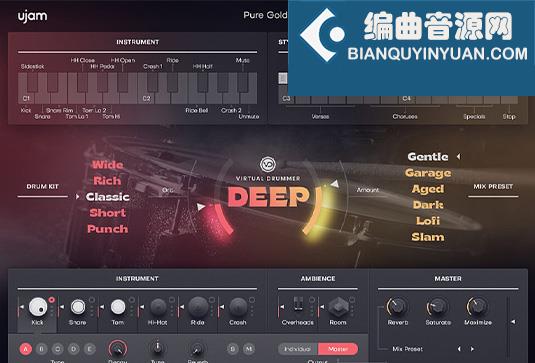Image resolution: width=535 pixels, height=363 pixels.
Task: Click the Master volume fader arrow
Action: pyautogui.click(x=513, y=322)
